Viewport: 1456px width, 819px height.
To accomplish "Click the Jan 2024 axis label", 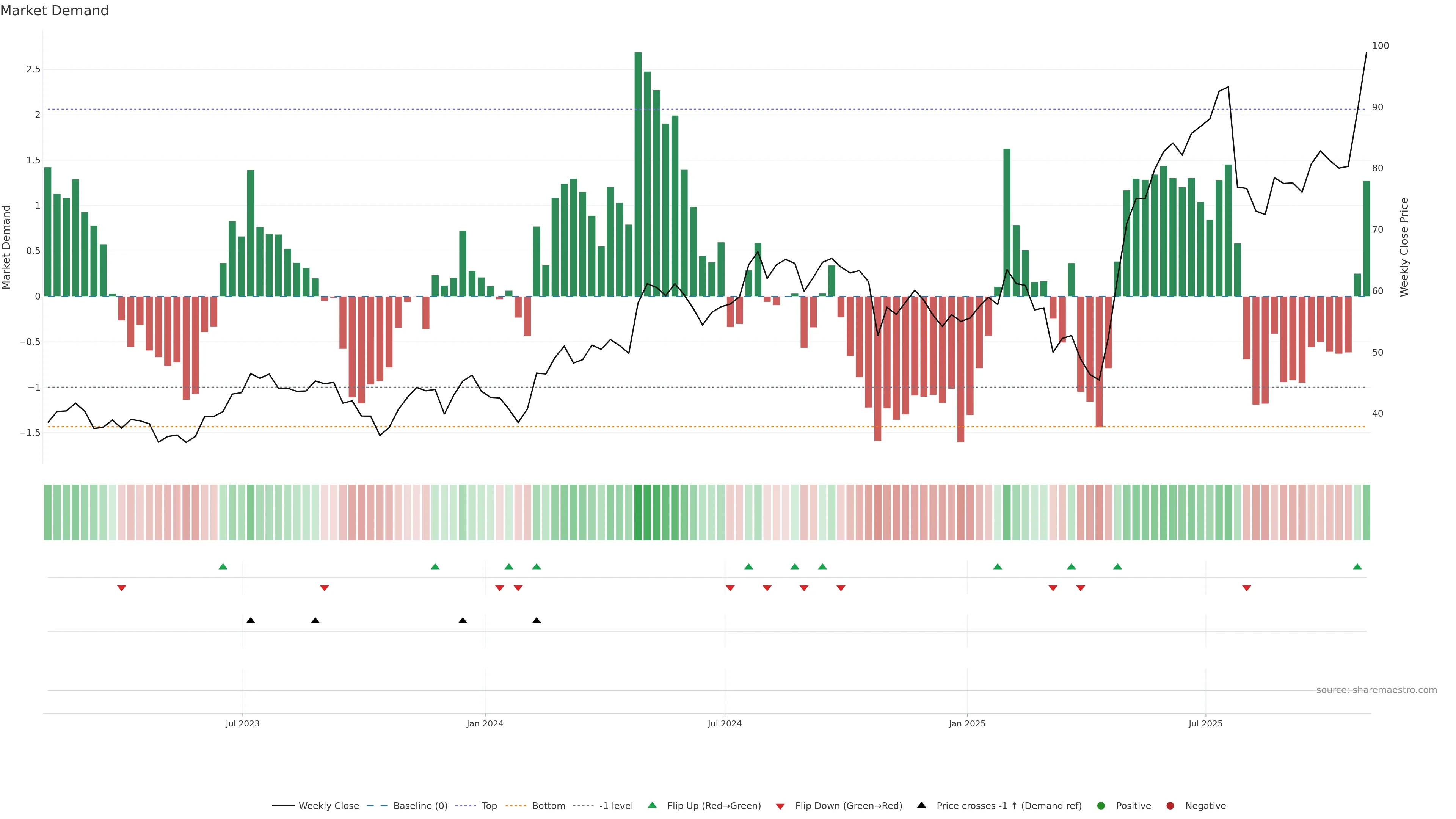I will 485,723.
